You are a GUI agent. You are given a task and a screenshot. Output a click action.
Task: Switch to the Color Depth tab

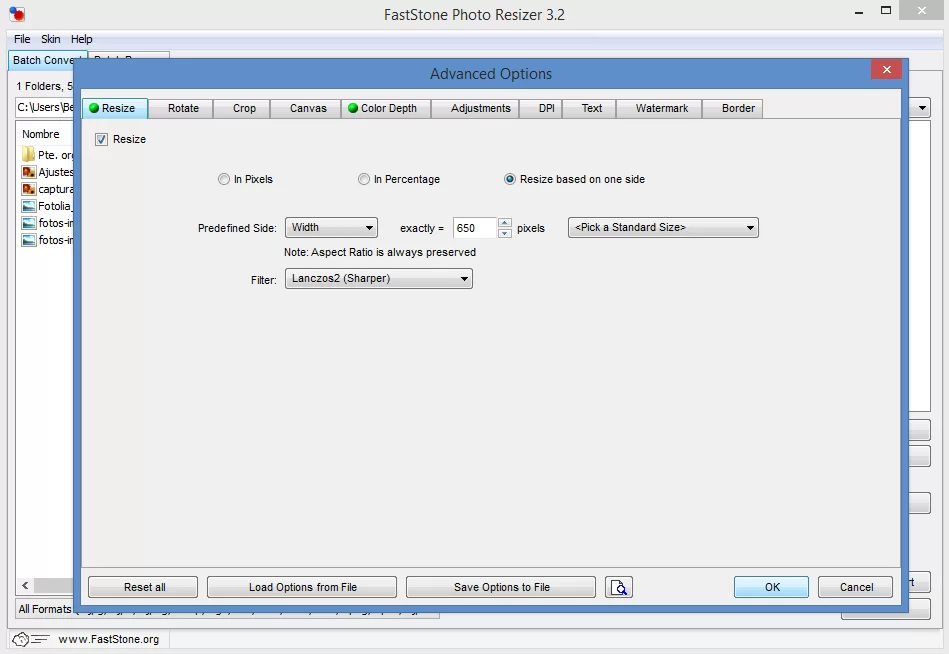pos(386,108)
